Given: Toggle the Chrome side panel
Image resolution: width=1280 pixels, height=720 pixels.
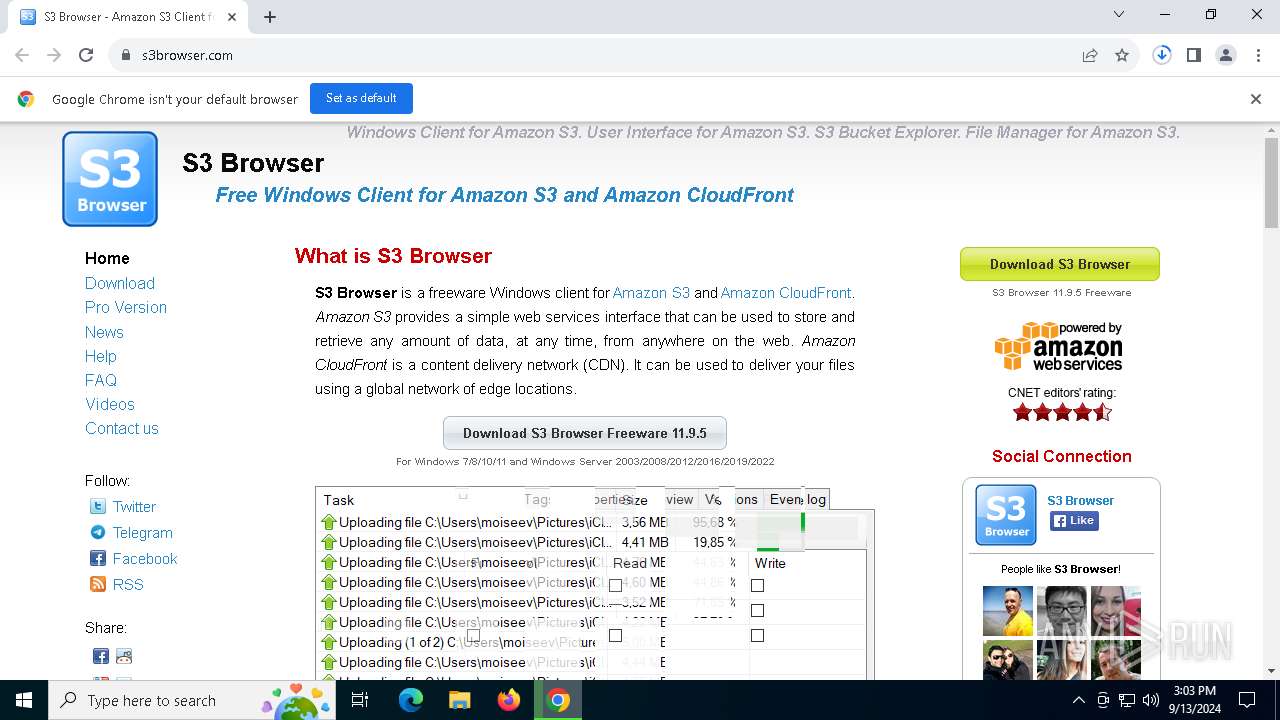Looking at the screenshot, I should coord(1194,55).
